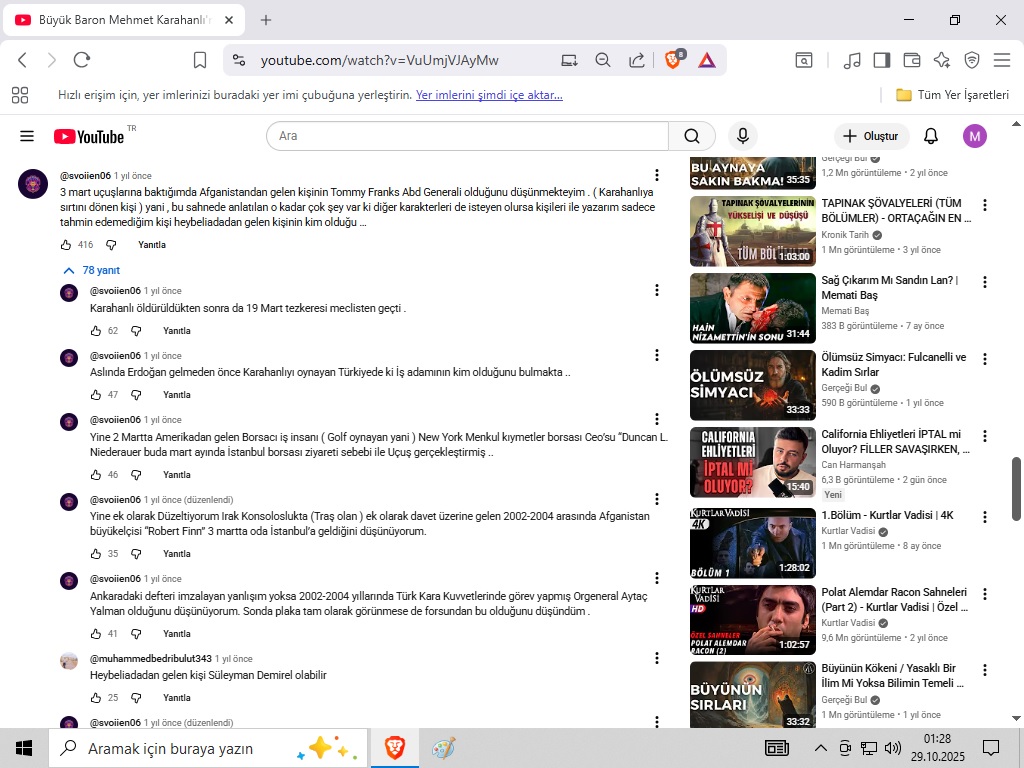Collapse the 78 yanıt replies thread
Image resolution: width=1024 pixels, height=768 pixels.
pos(91,270)
